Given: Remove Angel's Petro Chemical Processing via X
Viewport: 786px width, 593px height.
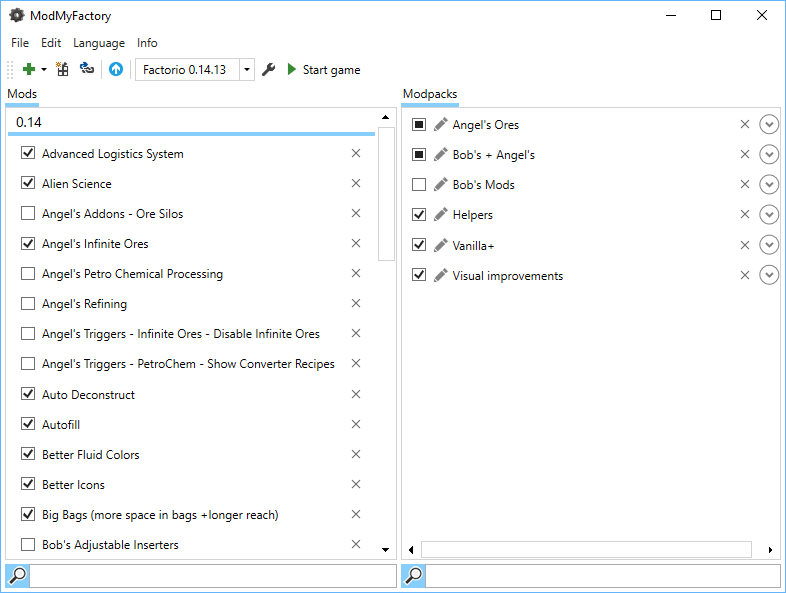Looking at the screenshot, I should click(x=356, y=273).
